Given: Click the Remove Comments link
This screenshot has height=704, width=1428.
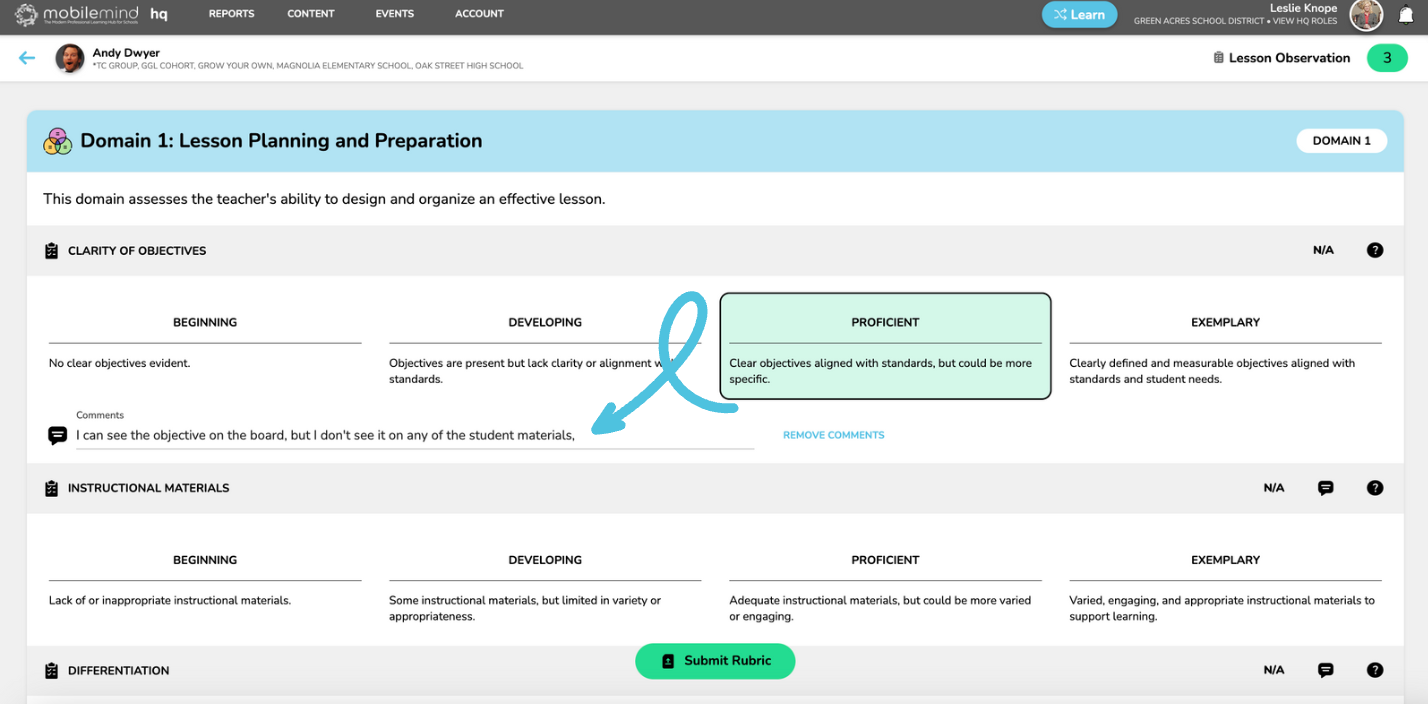Looking at the screenshot, I should [834, 435].
